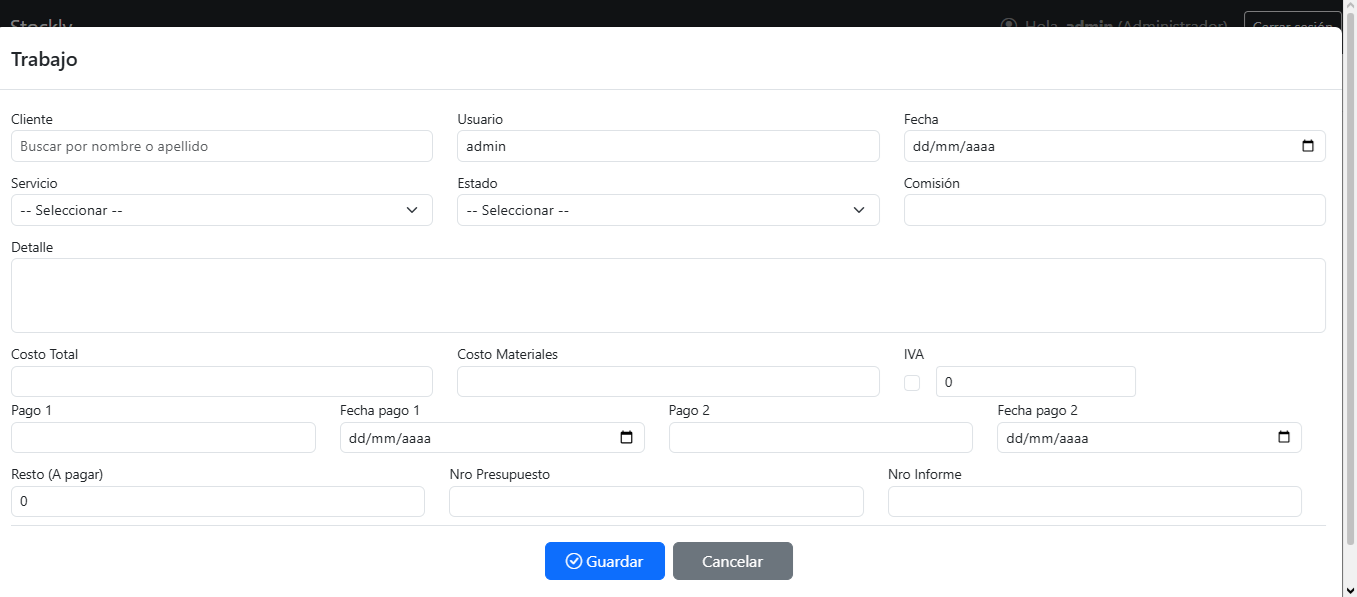Click the IVA amount field
The image size is (1357, 597).
point(1035,382)
